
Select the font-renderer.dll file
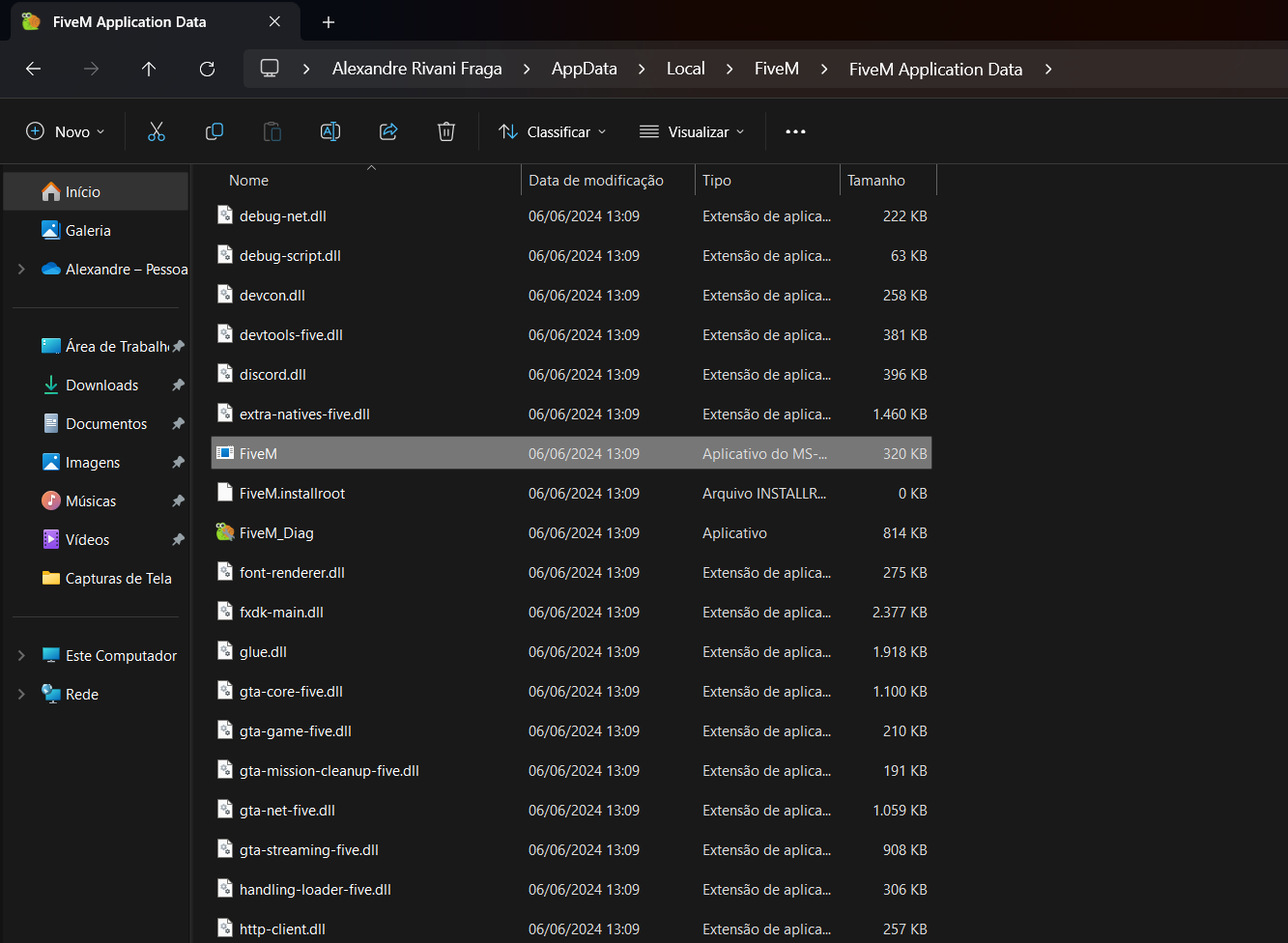coord(571,573)
